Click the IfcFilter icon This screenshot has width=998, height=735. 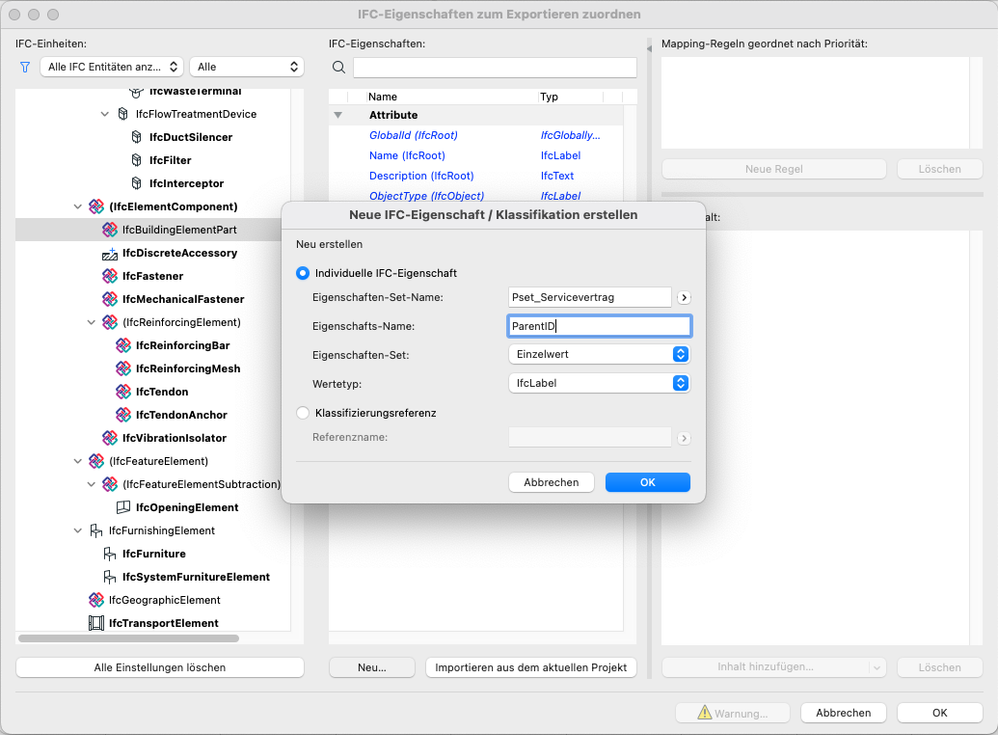tap(136, 160)
